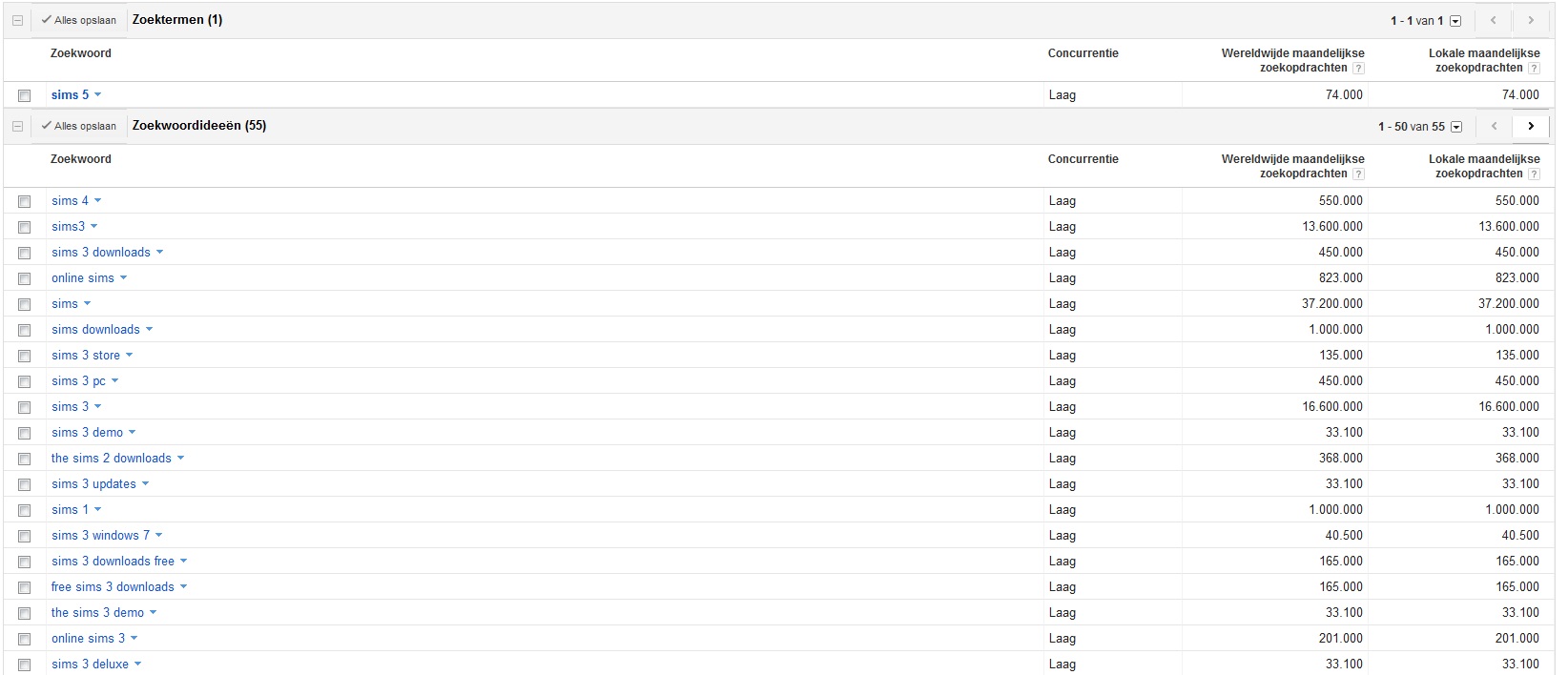The image size is (1568, 675).
Task: Open arrow menu for the sims 3 demo
Action: coord(153,613)
